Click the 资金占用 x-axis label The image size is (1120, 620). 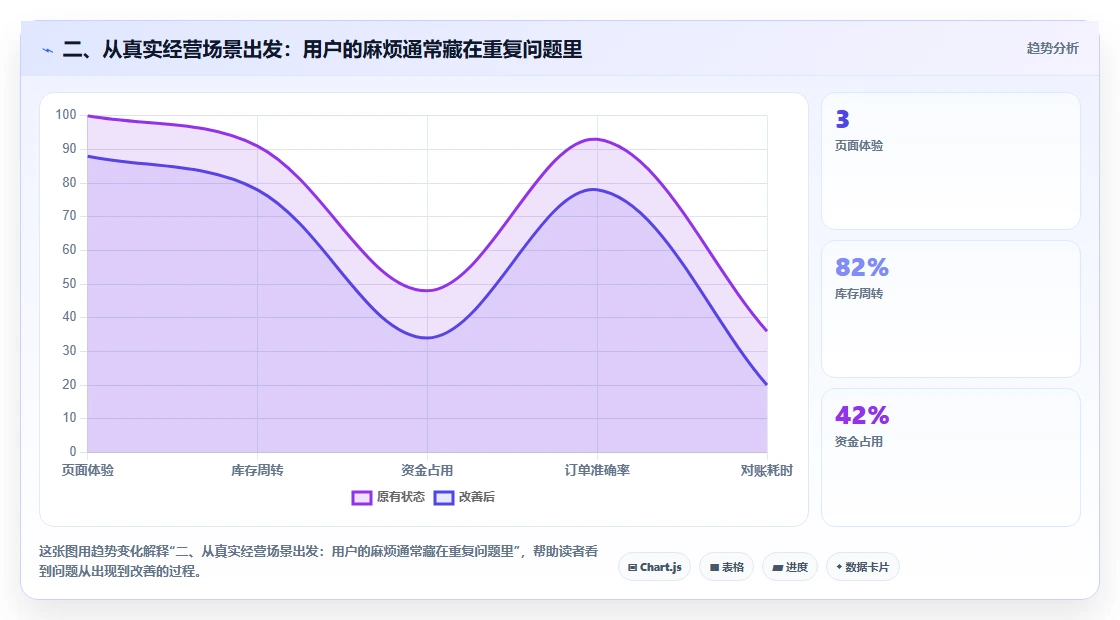[427, 470]
